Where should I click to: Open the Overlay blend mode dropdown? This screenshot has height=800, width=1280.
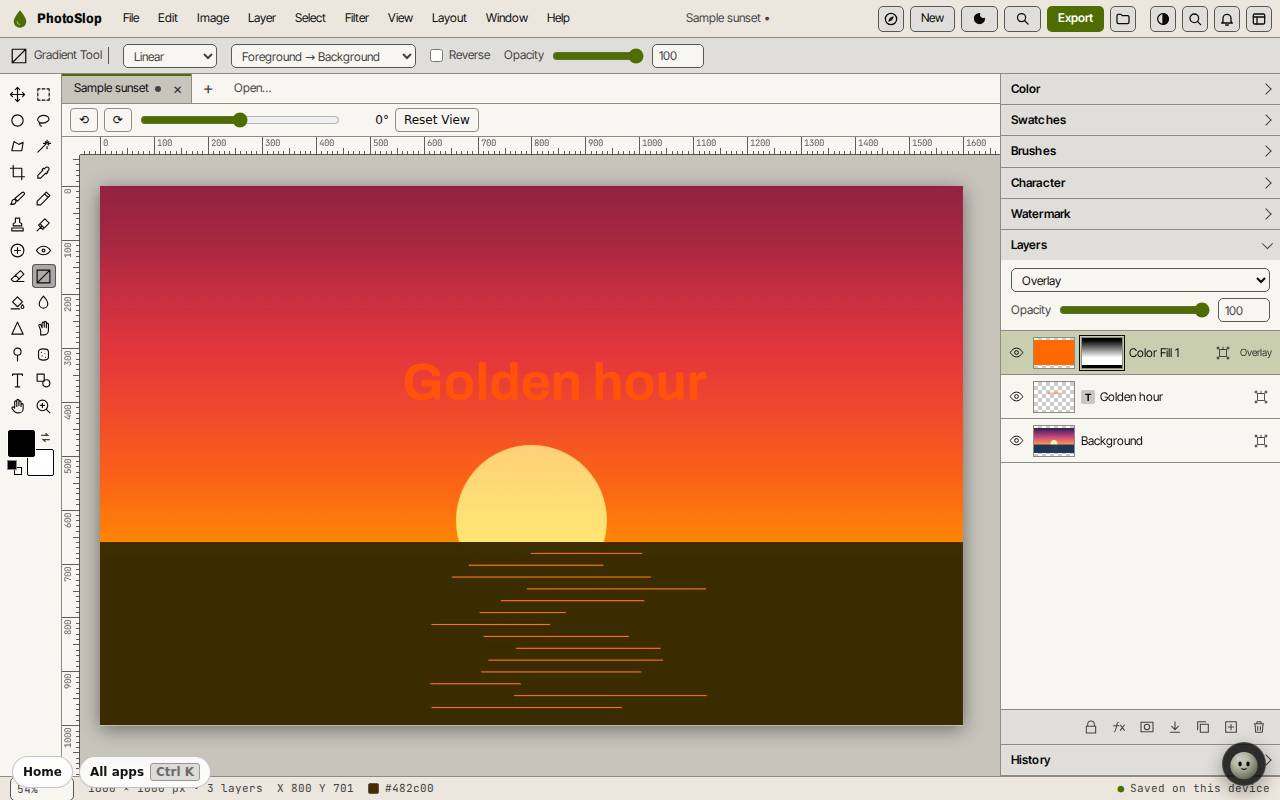pos(1140,280)
